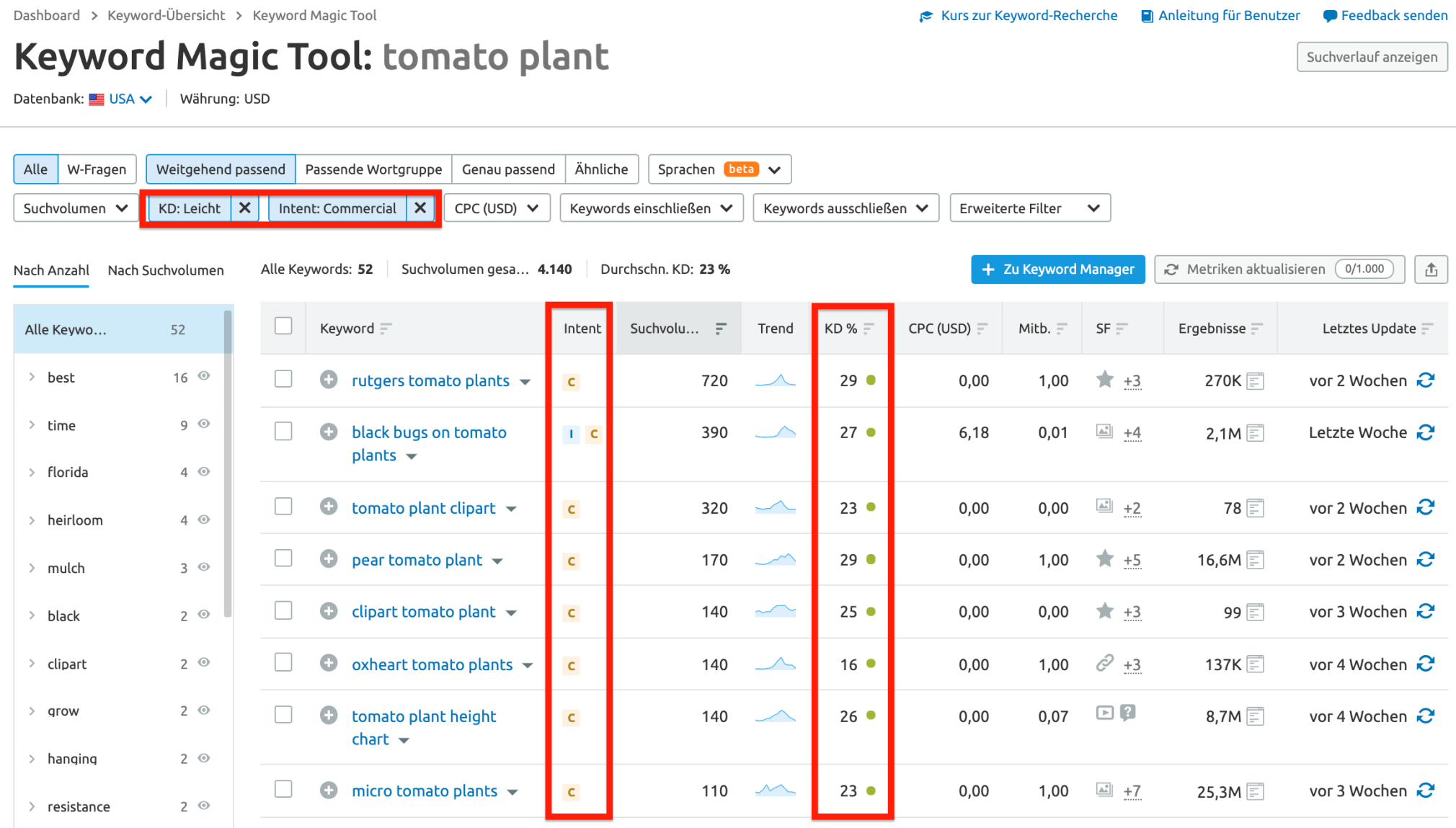This screenshot has width=1456, height=828.
Task: Remove the KD: Leicht filter
Action: pos(245,208)
